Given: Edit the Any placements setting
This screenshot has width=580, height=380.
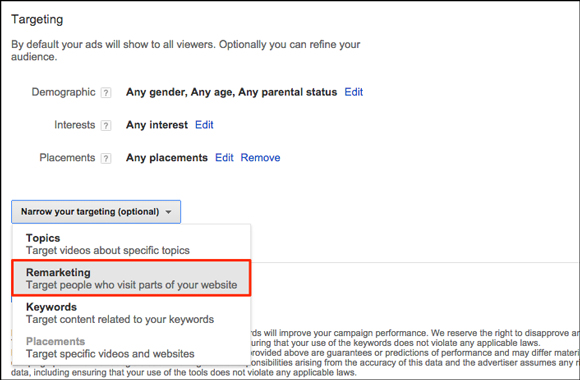Looking at the screenshot, I should point(224,158).
